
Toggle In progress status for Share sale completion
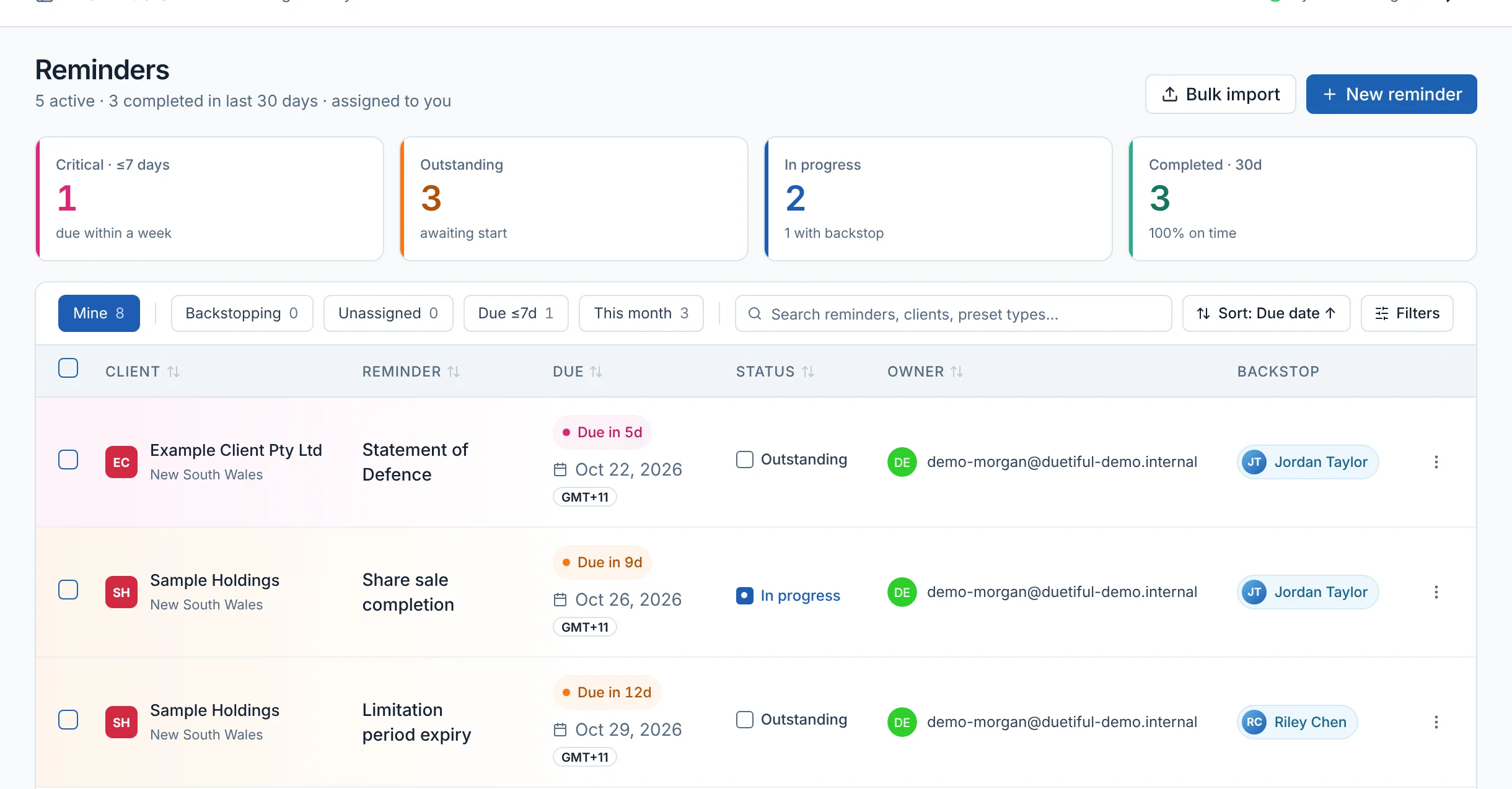745,596
